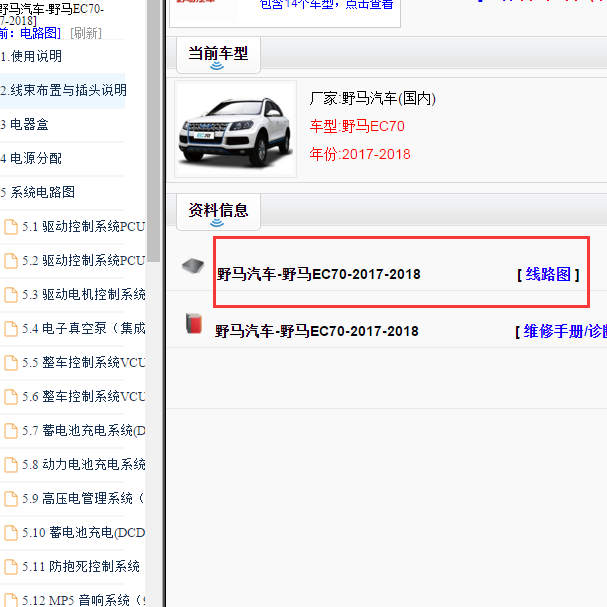This screenshot has height=607, width=607.
Task: Select the 当前车型 tab
Action: tap(218, 55)
